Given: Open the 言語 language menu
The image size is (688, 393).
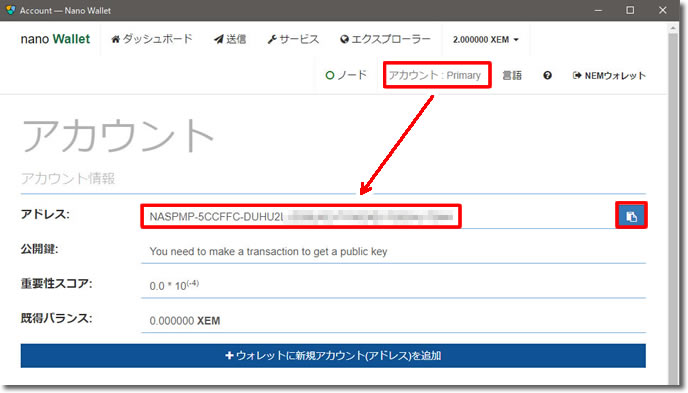Looking at the screenshot, I should point(512,75).
